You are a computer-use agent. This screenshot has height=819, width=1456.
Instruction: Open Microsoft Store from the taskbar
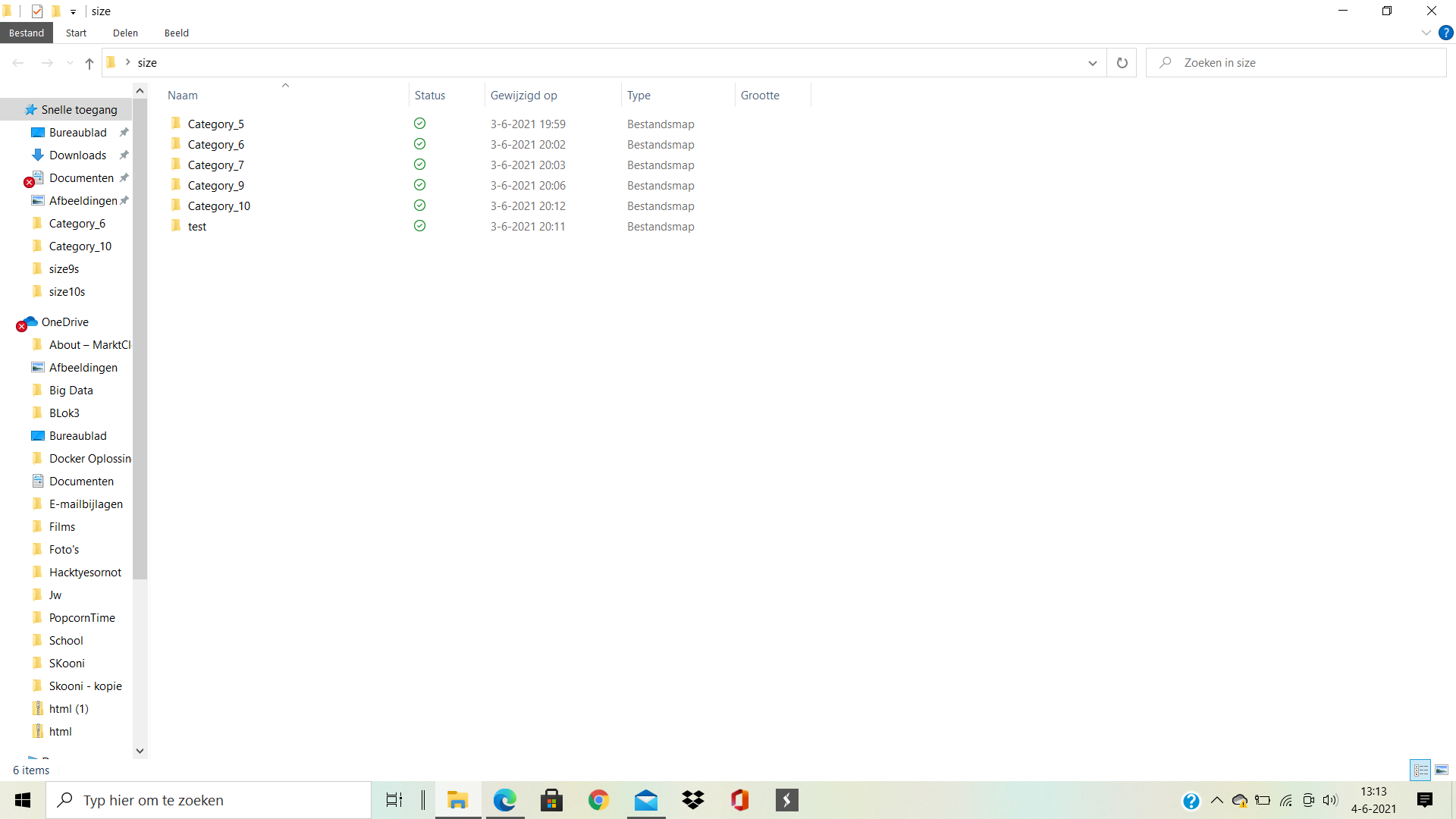[551, 800]
